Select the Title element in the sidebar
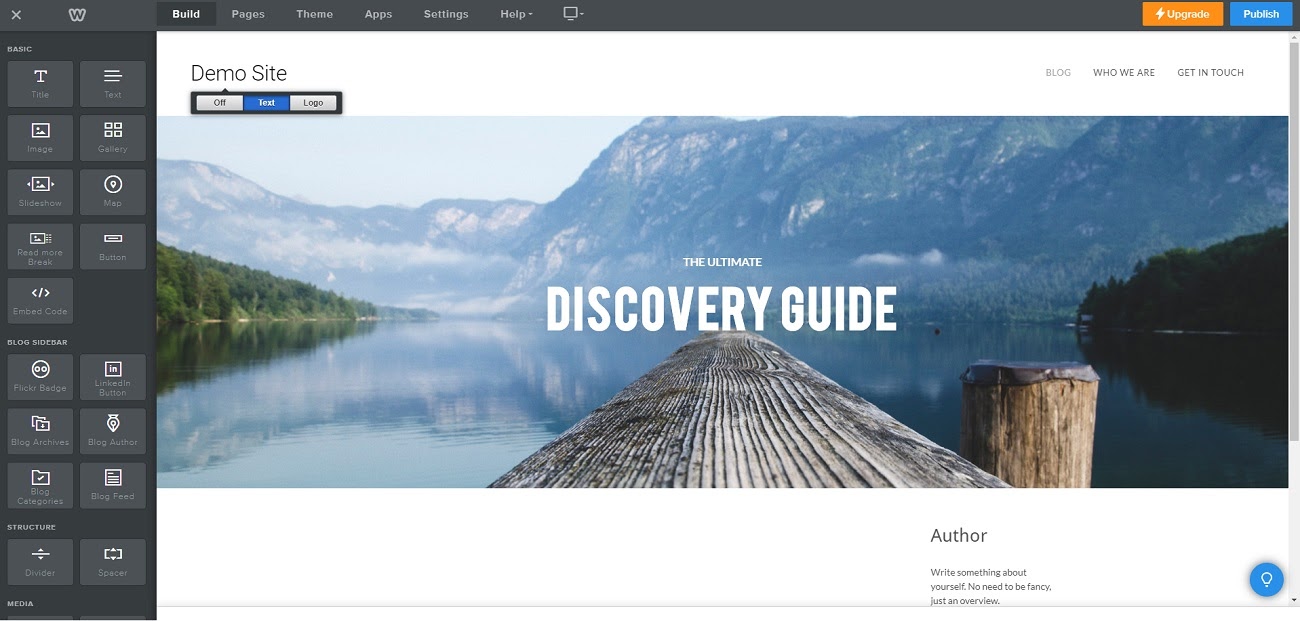 40,83
